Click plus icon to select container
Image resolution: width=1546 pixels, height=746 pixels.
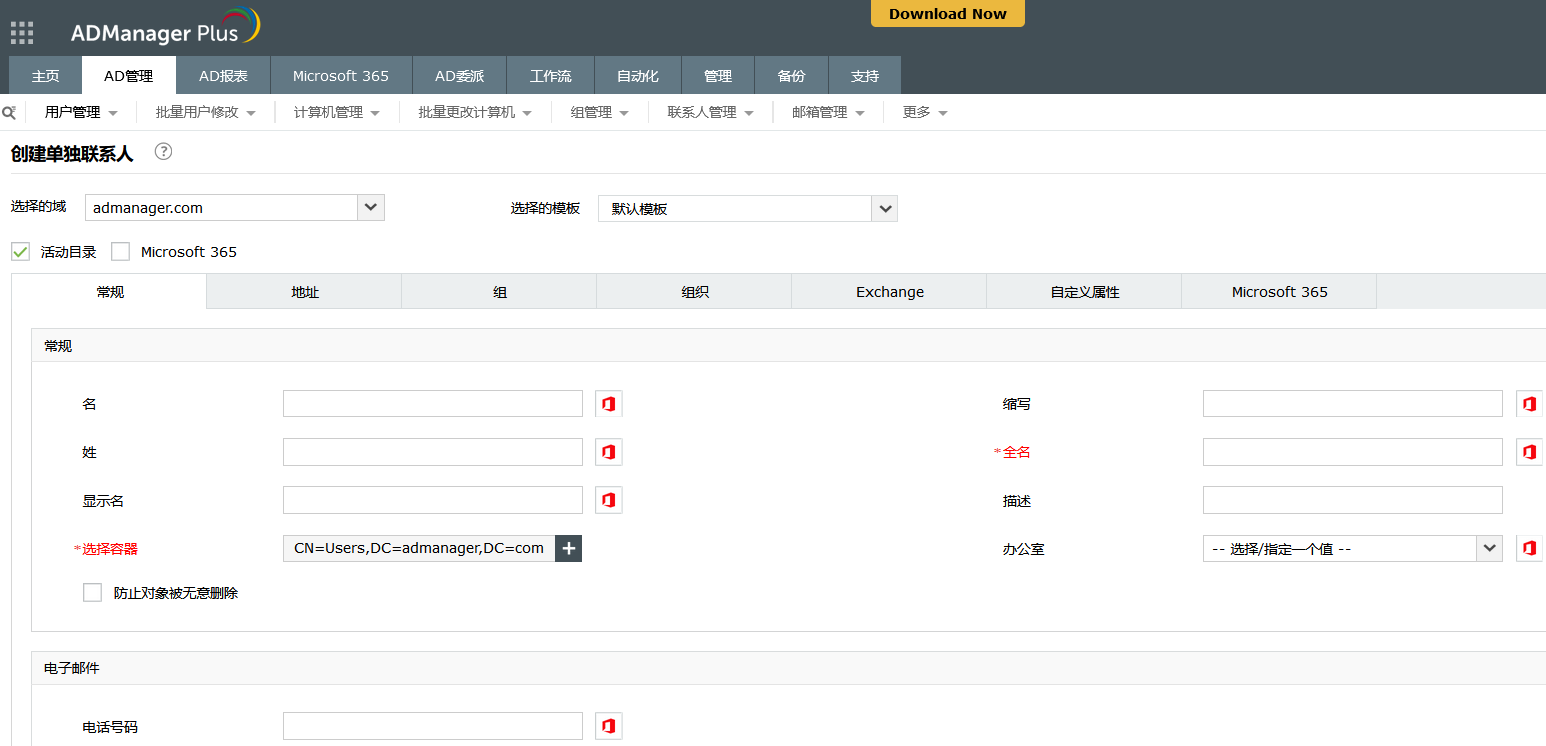568,548
